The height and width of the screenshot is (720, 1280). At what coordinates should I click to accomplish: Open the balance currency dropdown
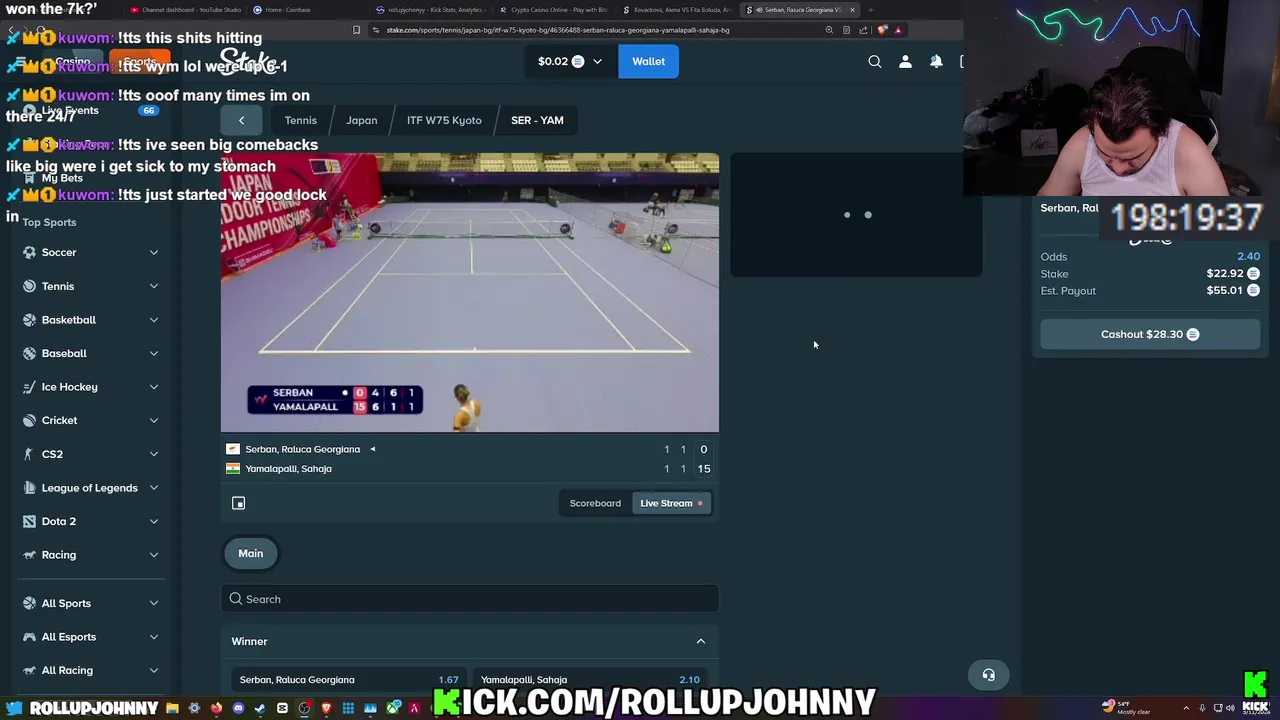tap(597, 62)
